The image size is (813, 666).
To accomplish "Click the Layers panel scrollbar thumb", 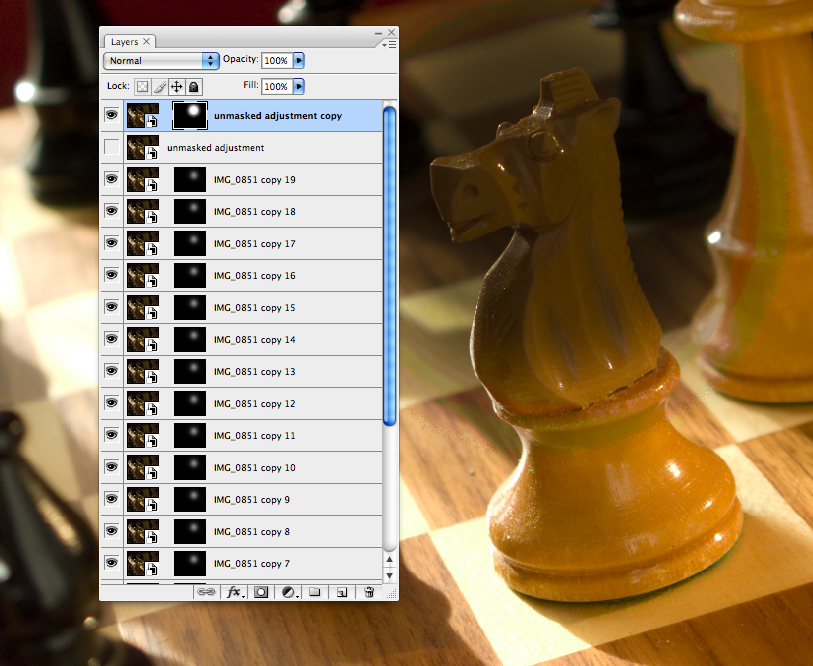I will tap(389, 266).
